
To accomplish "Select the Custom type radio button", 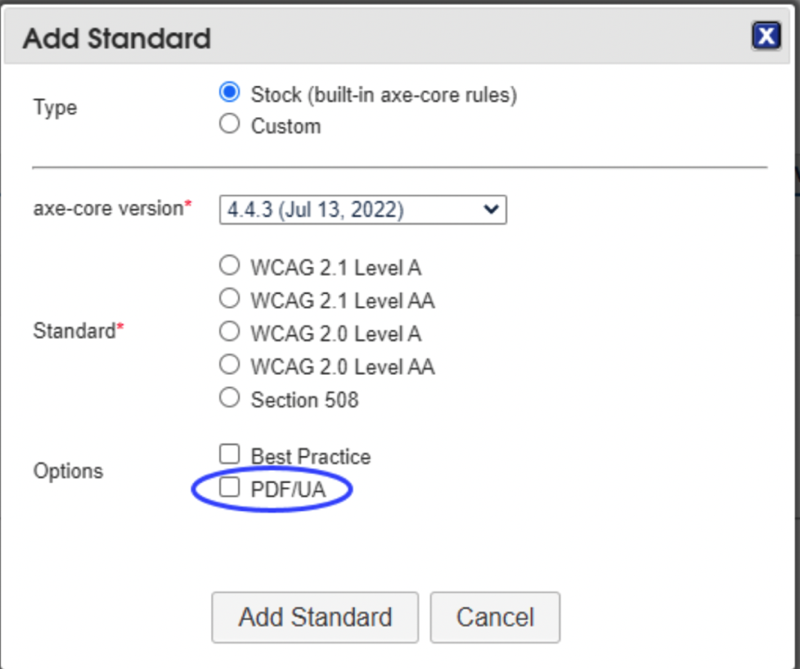I will pyautogui.click(x=230, y=125).
